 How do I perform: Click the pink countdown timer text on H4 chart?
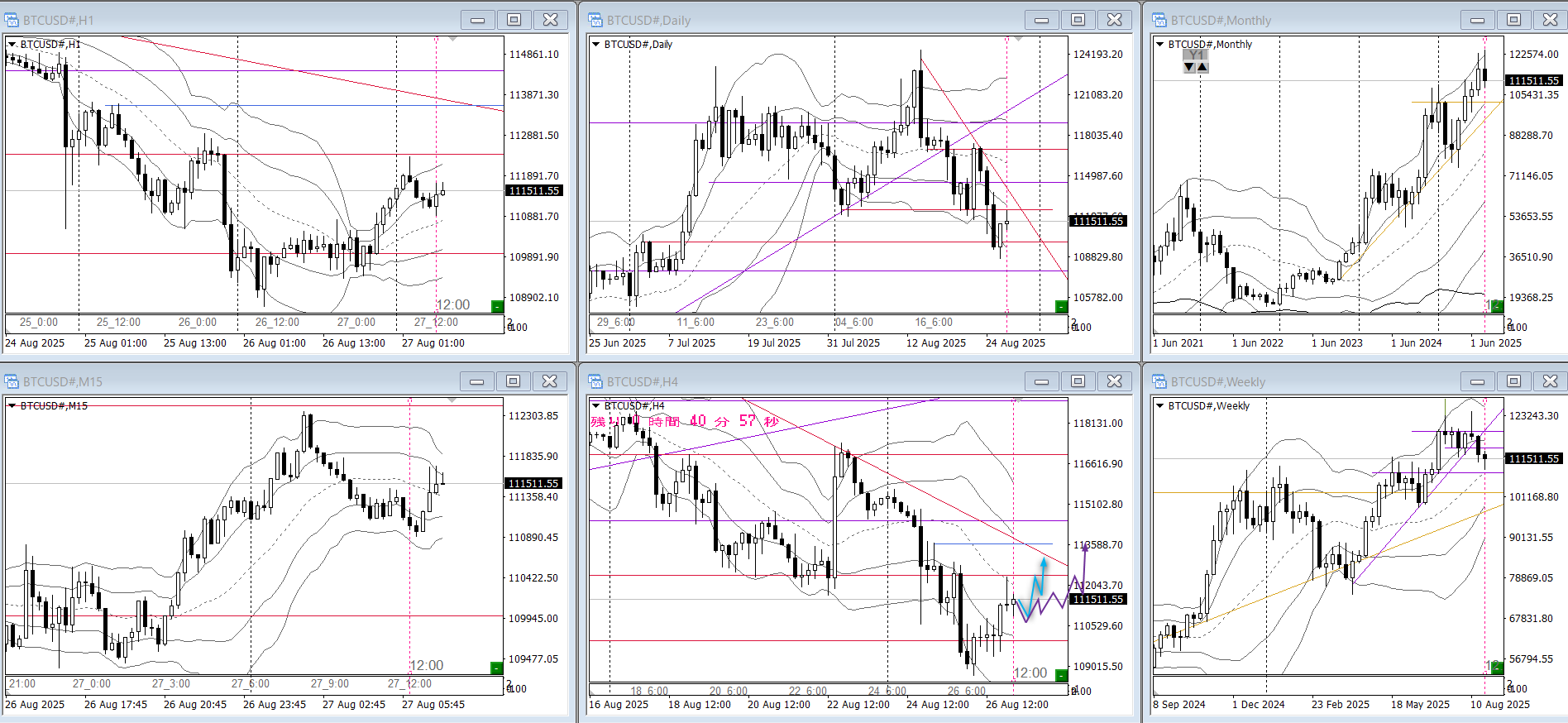point(685,421)
